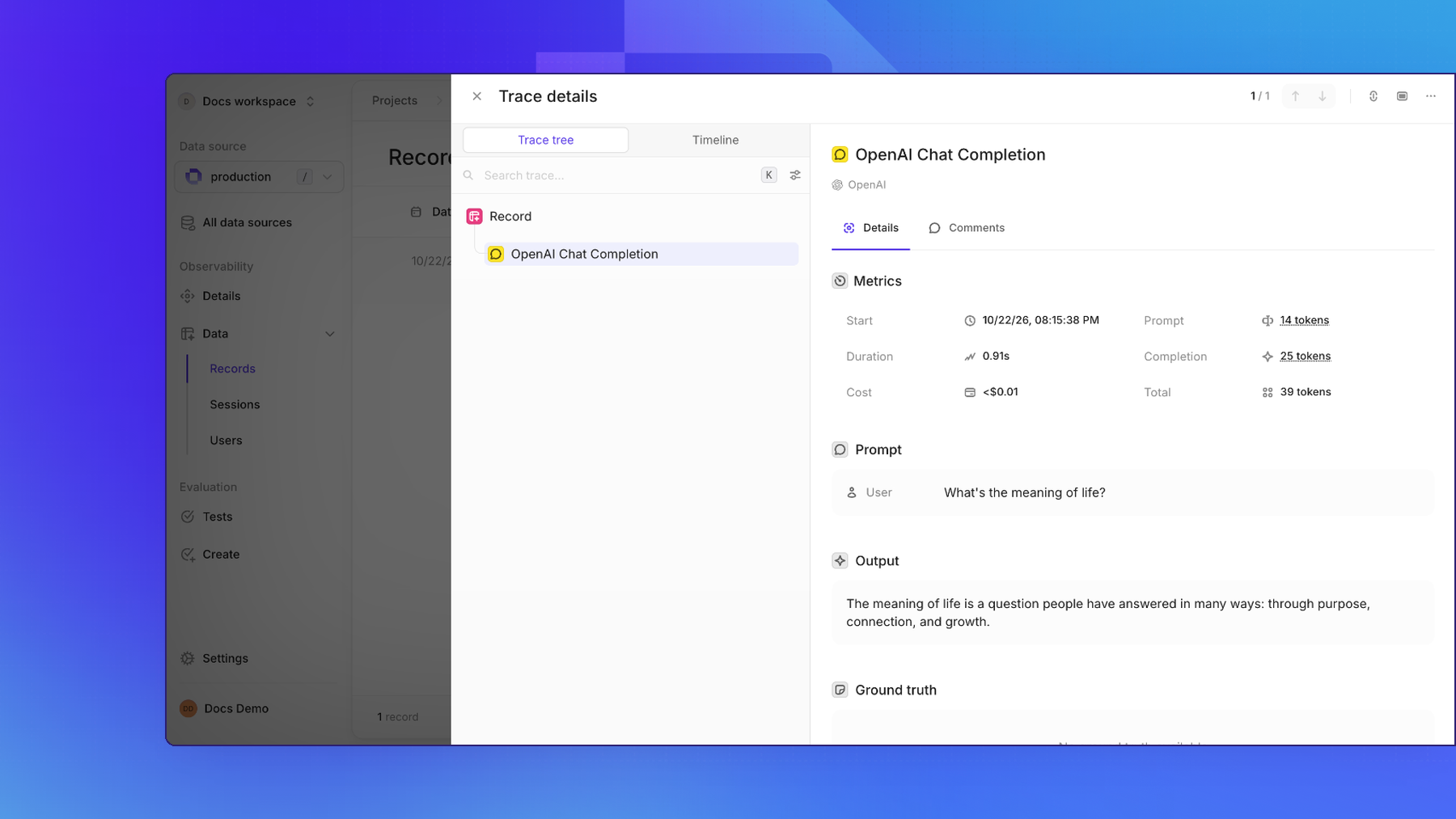Open the more options ellipsis menu
This screenshot has width=1456, height=819.
point(1431,96)
